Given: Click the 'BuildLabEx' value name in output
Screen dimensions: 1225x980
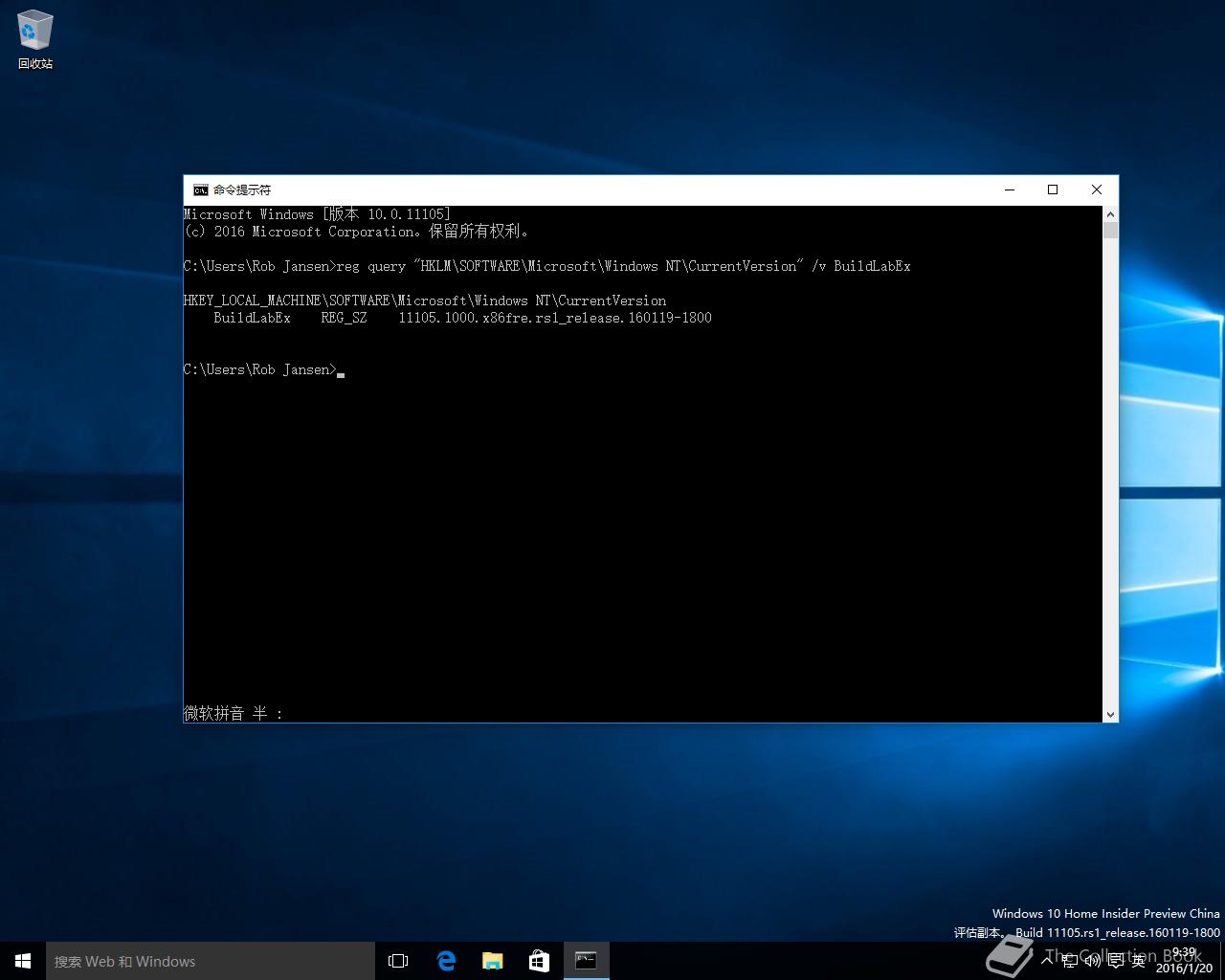Looking at the screenshot, I should (252, 318).
